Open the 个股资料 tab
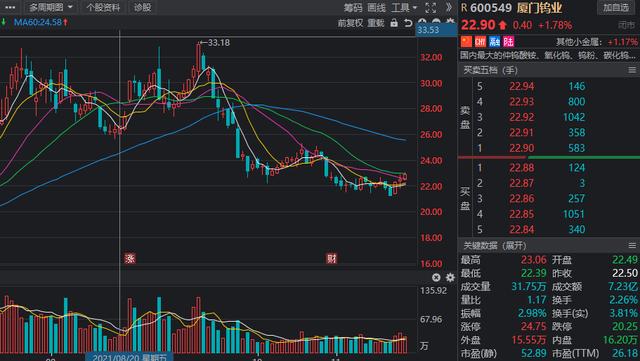This screenshot has height=361, width=640. 103,7
